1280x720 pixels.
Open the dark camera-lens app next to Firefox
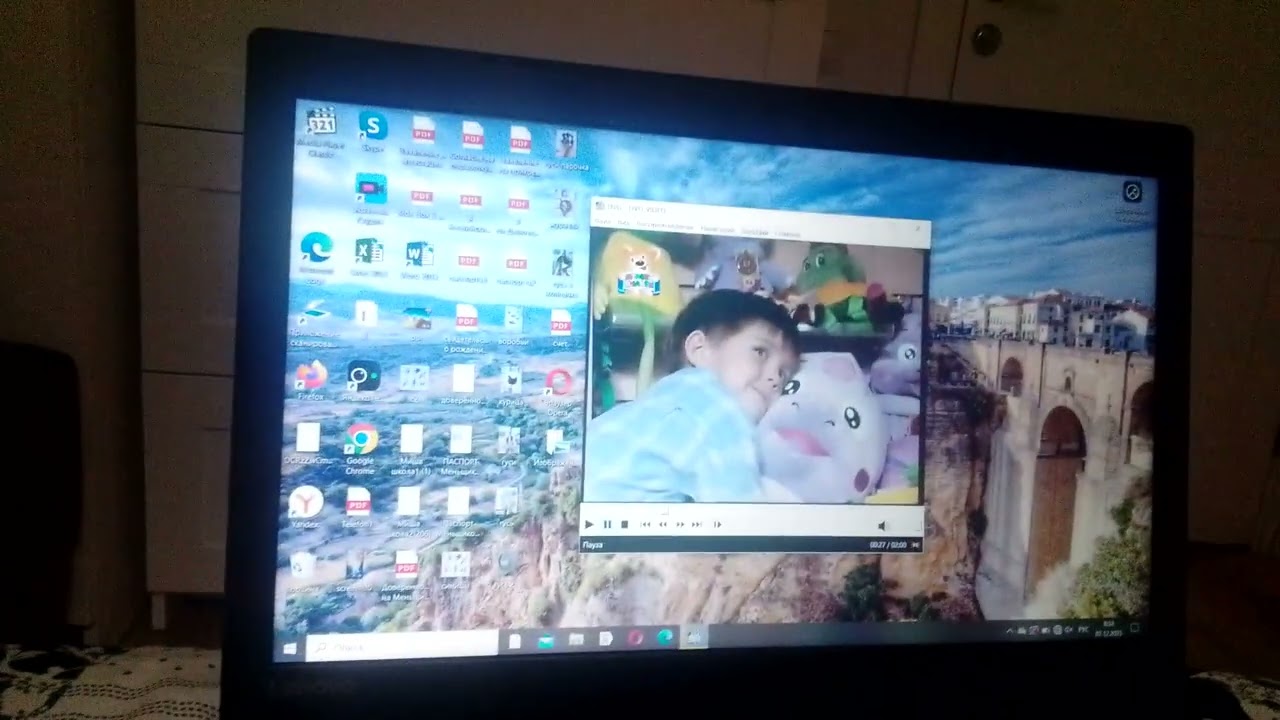pyautogui.click(x=363, y=380)
